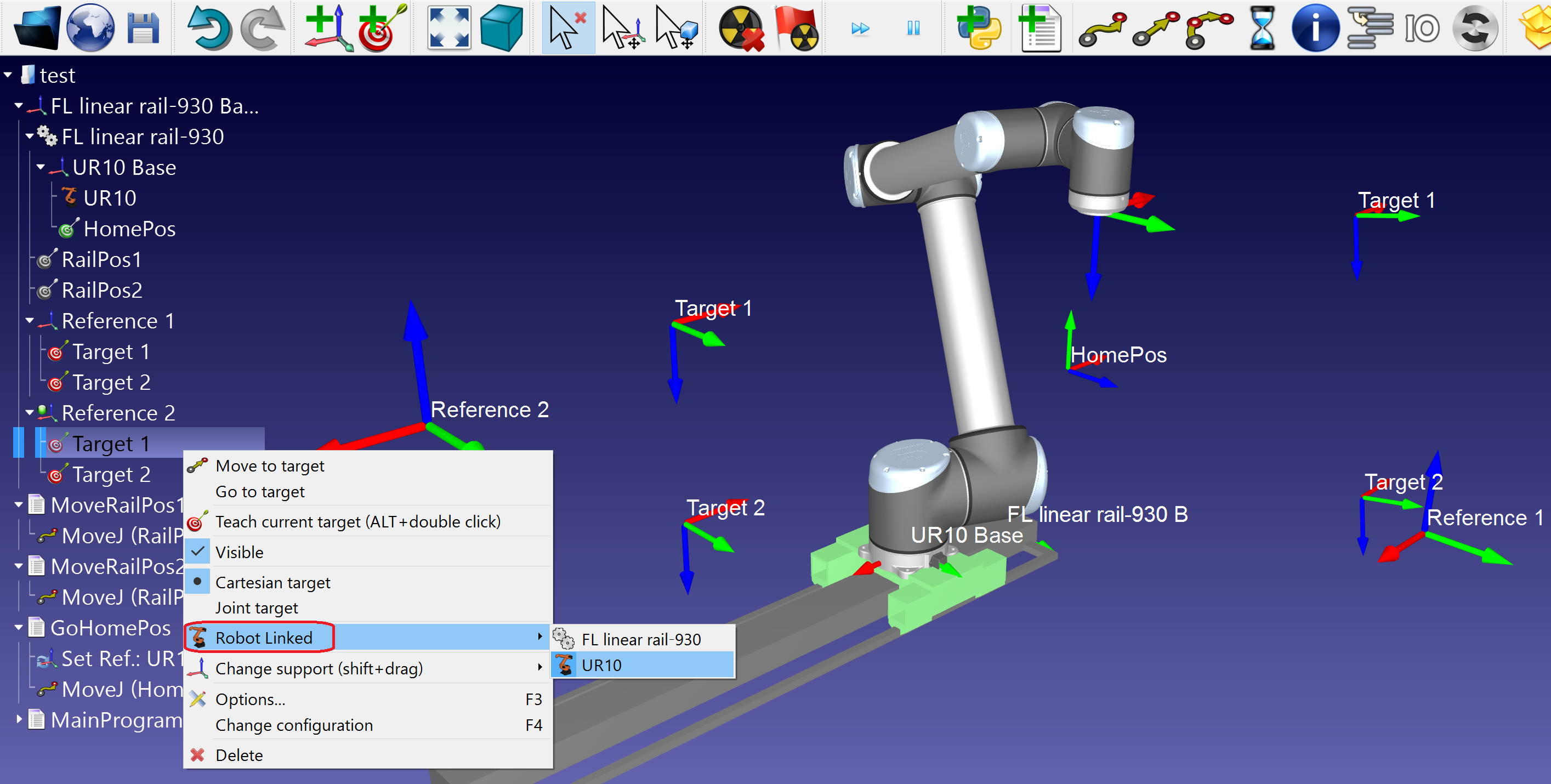Image resolution: width=1551 pixels, height=784 pixels.
Task: Click the Save station floppy icon
Action: [143, 28]
